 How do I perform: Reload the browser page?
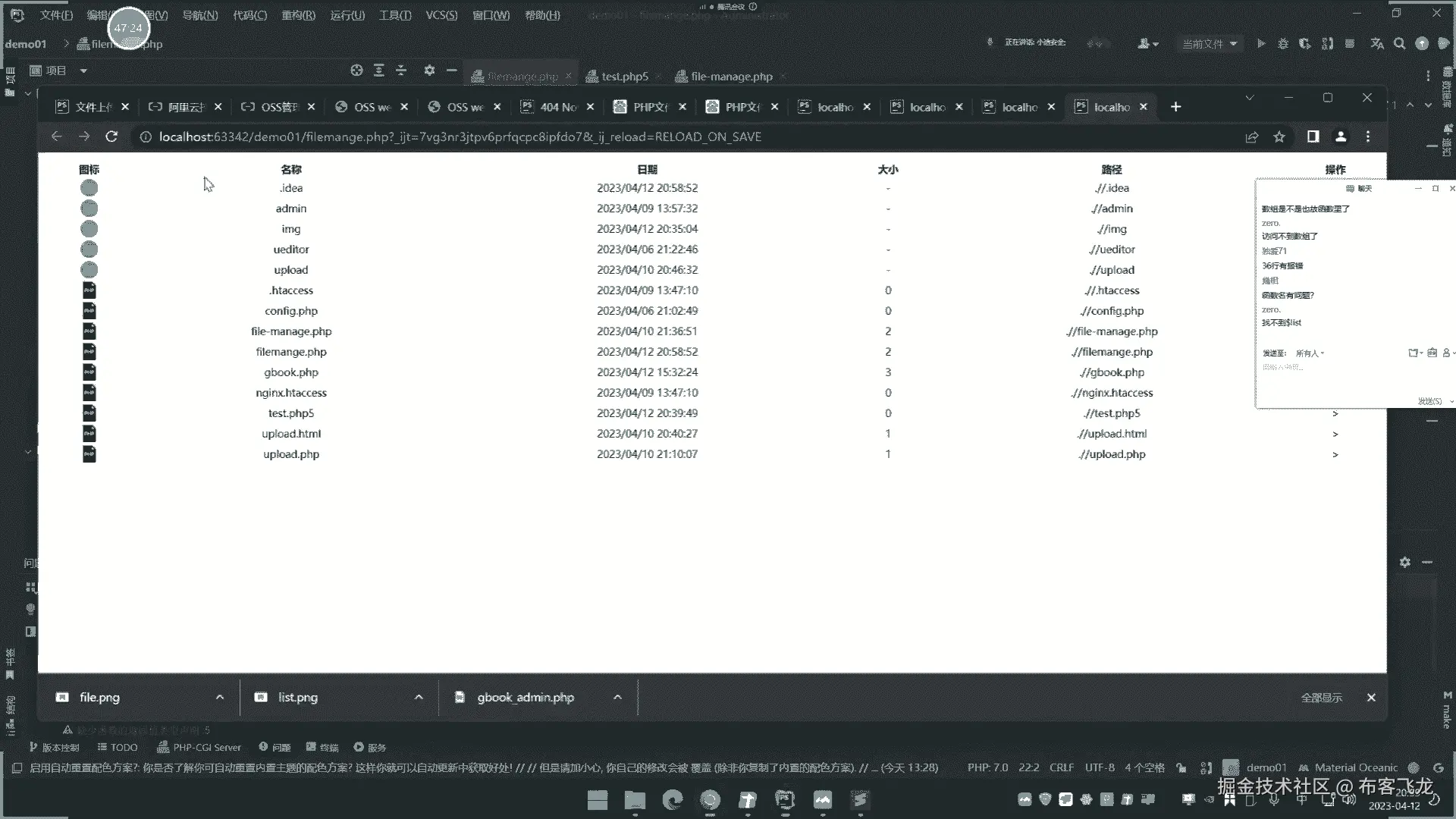pos(111,136)
